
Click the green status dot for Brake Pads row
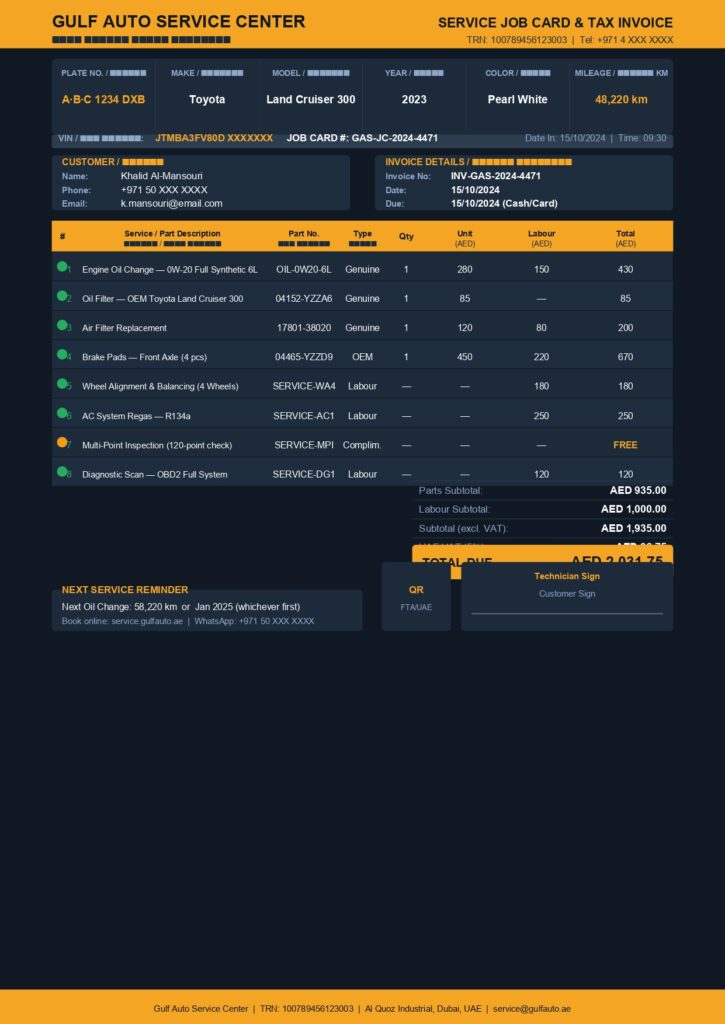(x=62, y=354)
